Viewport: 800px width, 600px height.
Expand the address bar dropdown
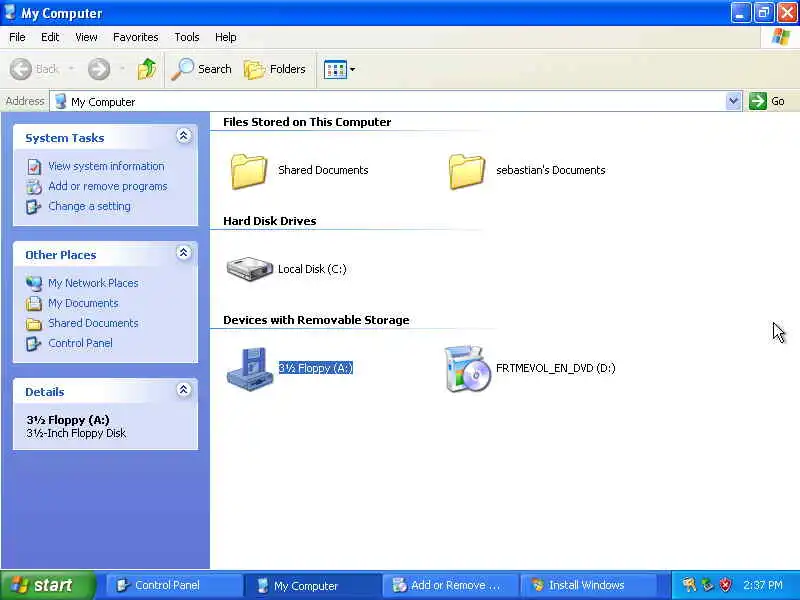coord(733,101)
